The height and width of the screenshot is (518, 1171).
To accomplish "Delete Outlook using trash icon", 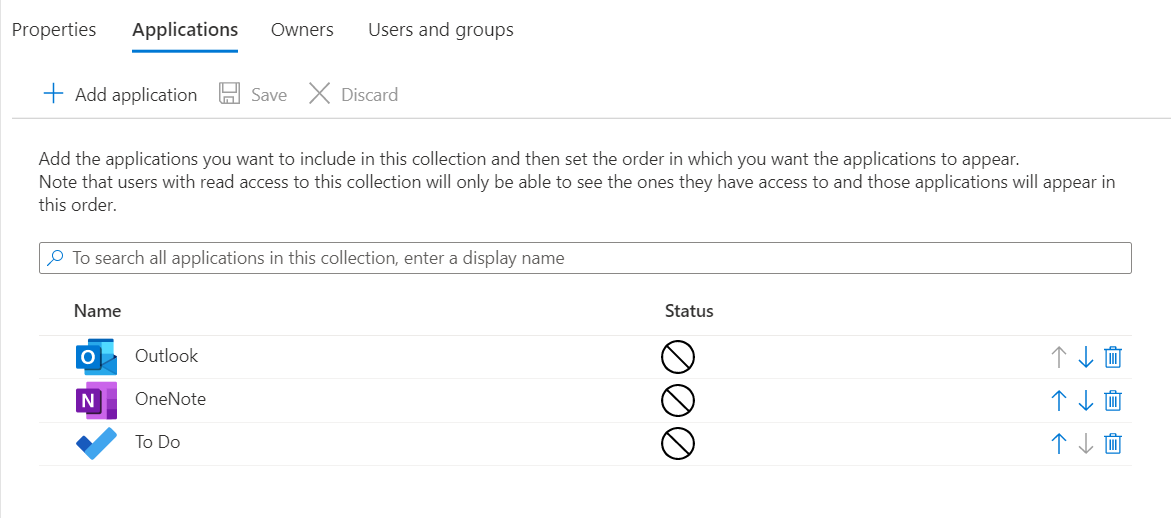I will [1113, 358].
